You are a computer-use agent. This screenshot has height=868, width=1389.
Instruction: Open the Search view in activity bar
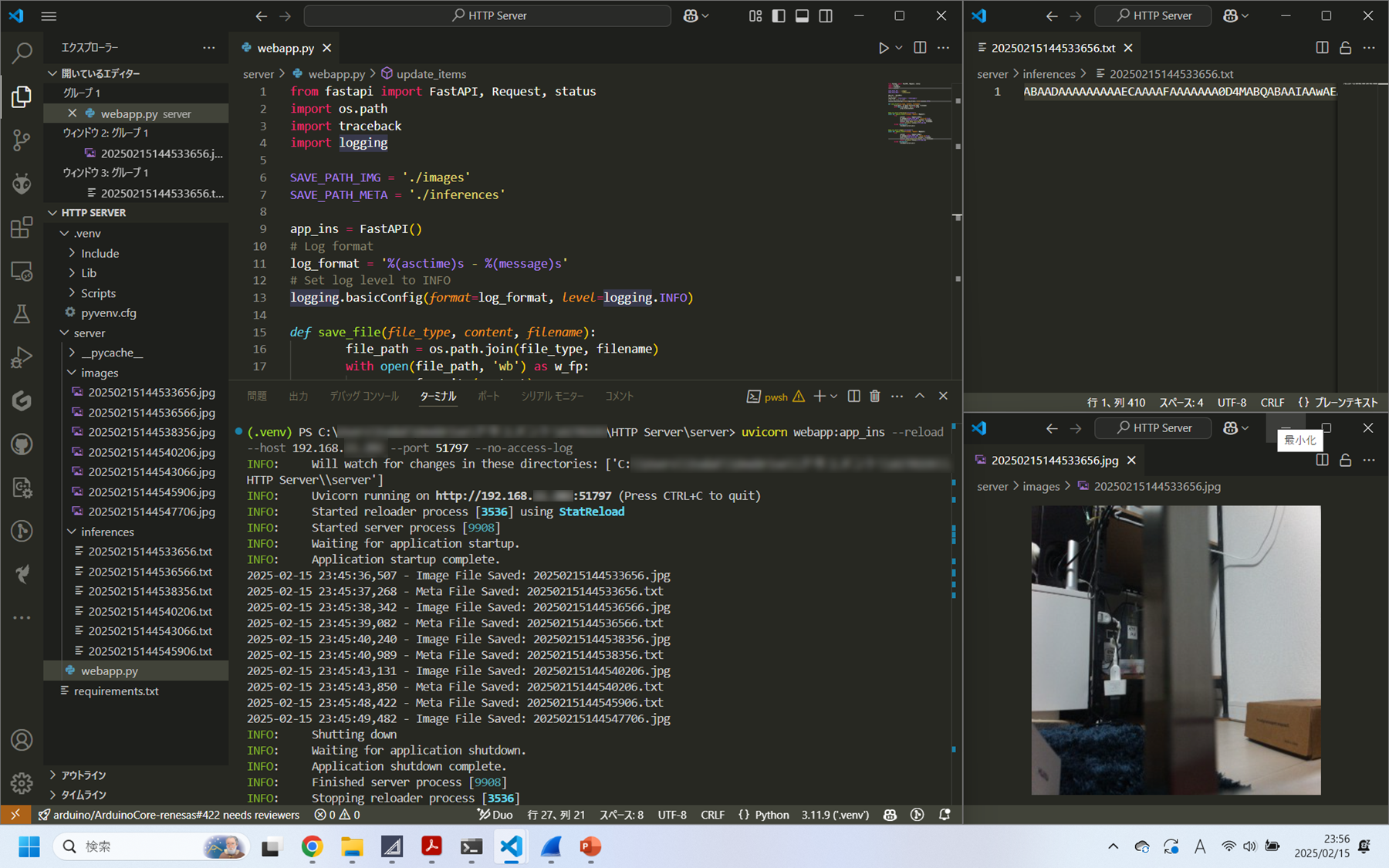point(22,52)
